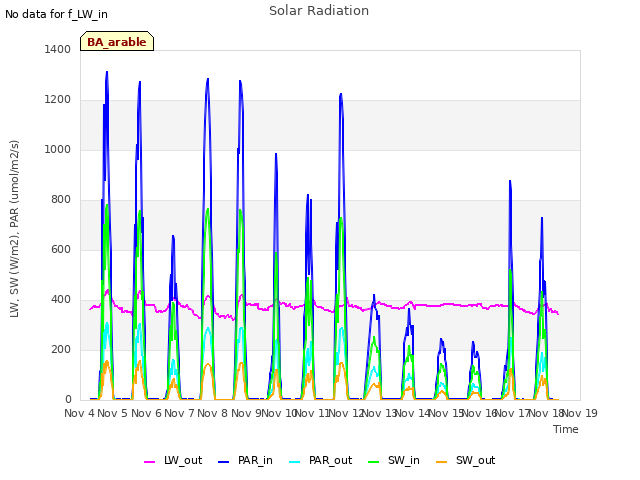
Task: Click the 1400 y-axis tick label
Action: pos(58,49)
